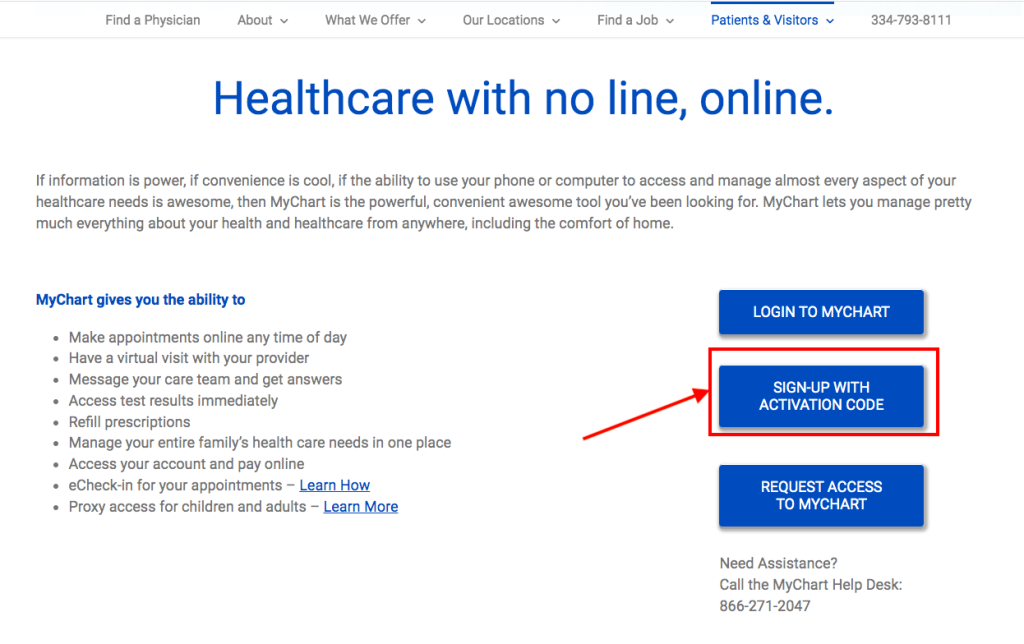Open the What We Offer menu

click(376, 20)
